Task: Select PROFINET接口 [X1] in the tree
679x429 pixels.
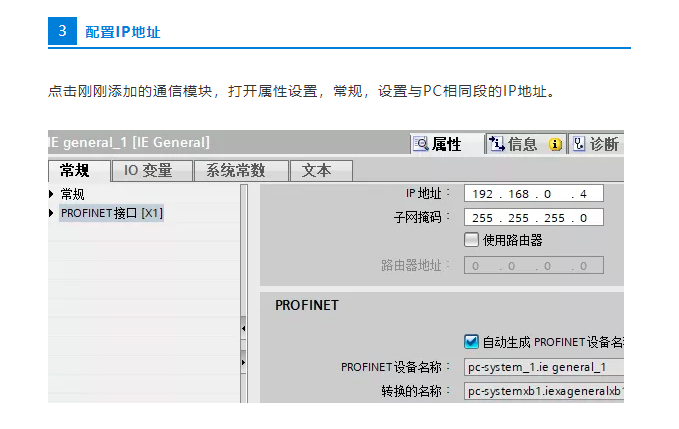Action: click(x=111, y=213)
